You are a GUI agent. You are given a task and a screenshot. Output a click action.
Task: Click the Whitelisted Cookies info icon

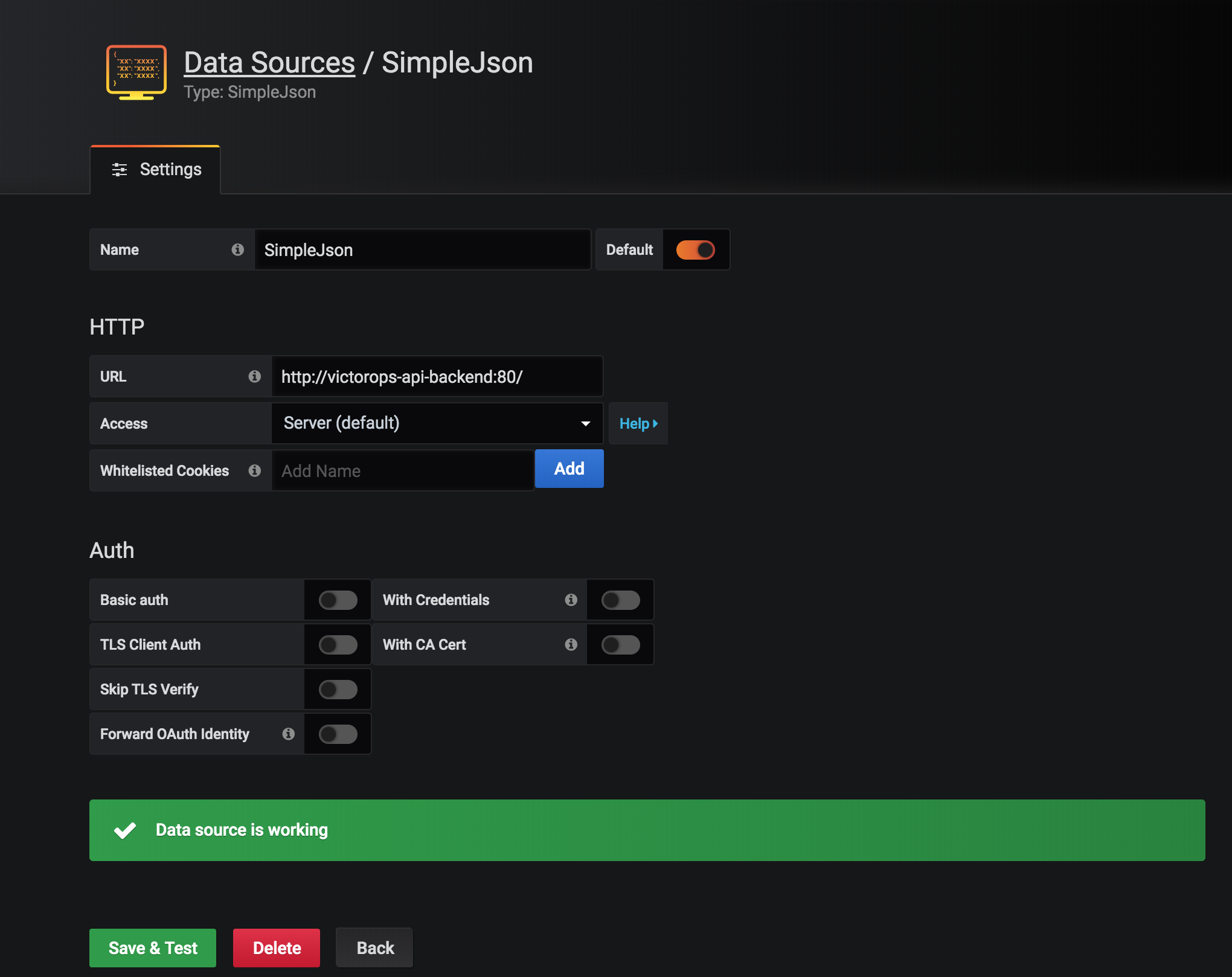[x=254, y=470]
